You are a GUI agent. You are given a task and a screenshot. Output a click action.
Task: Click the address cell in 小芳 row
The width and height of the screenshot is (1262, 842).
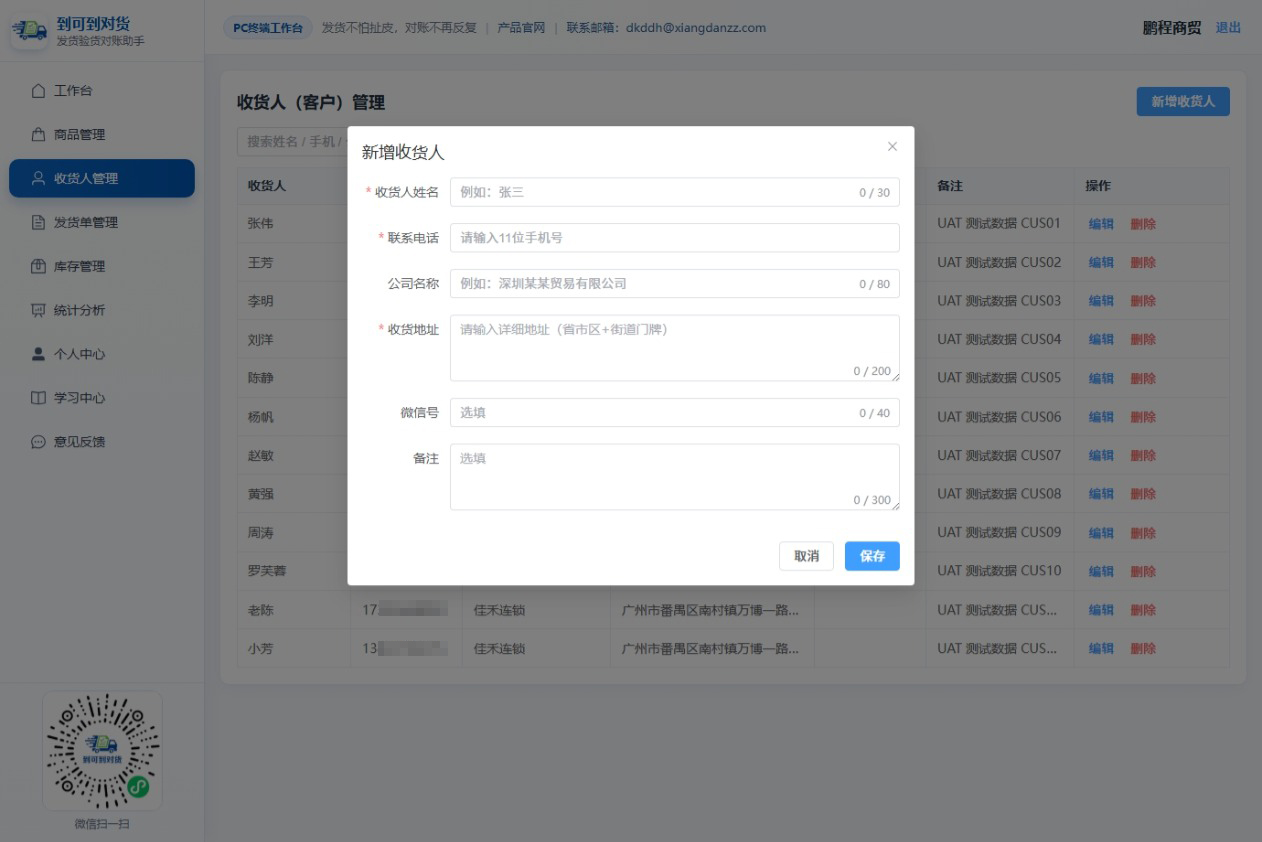click(x=710, y=649)
